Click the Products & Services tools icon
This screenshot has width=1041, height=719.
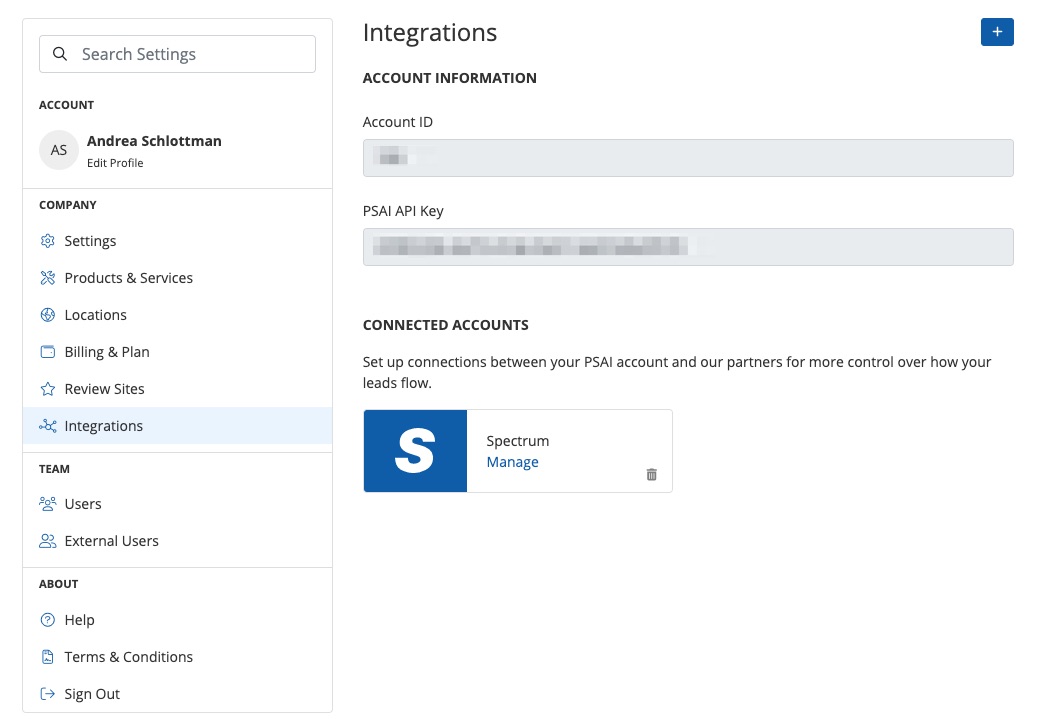point(47,278)
